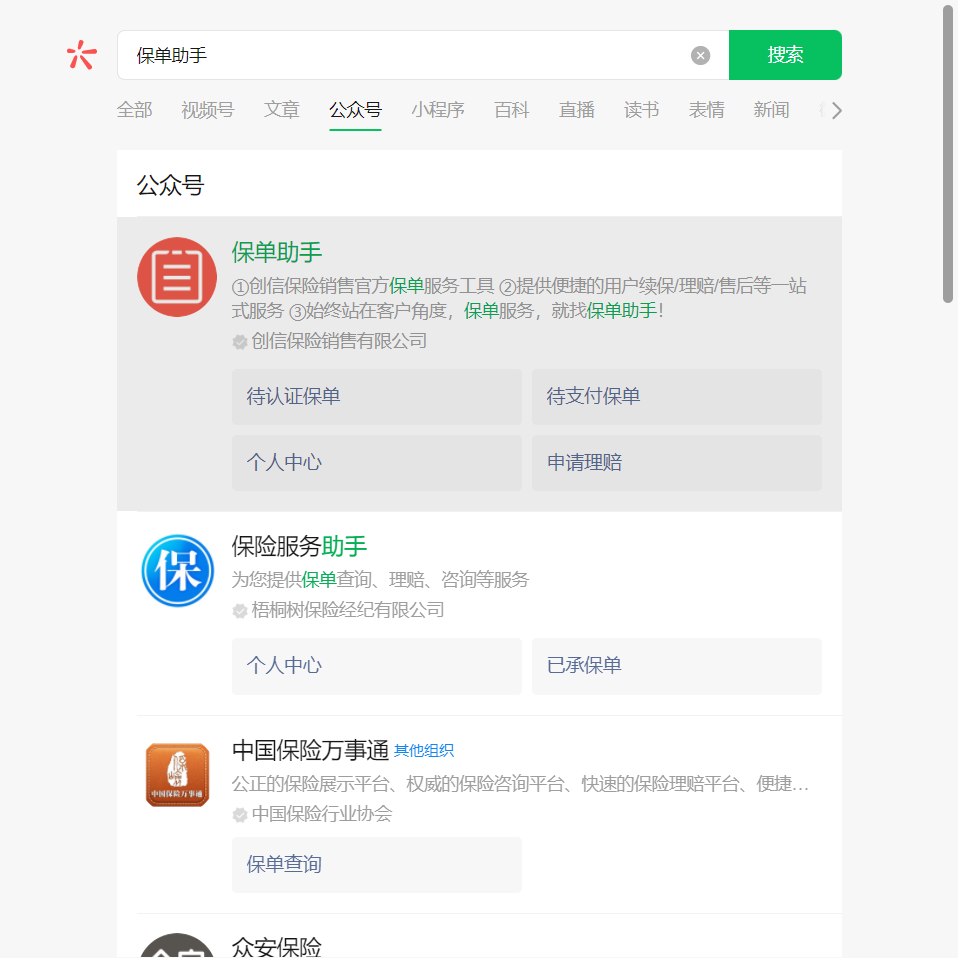Open 个人中心 under 保单助手
This screenshot has width=958, height=958.
376,463
